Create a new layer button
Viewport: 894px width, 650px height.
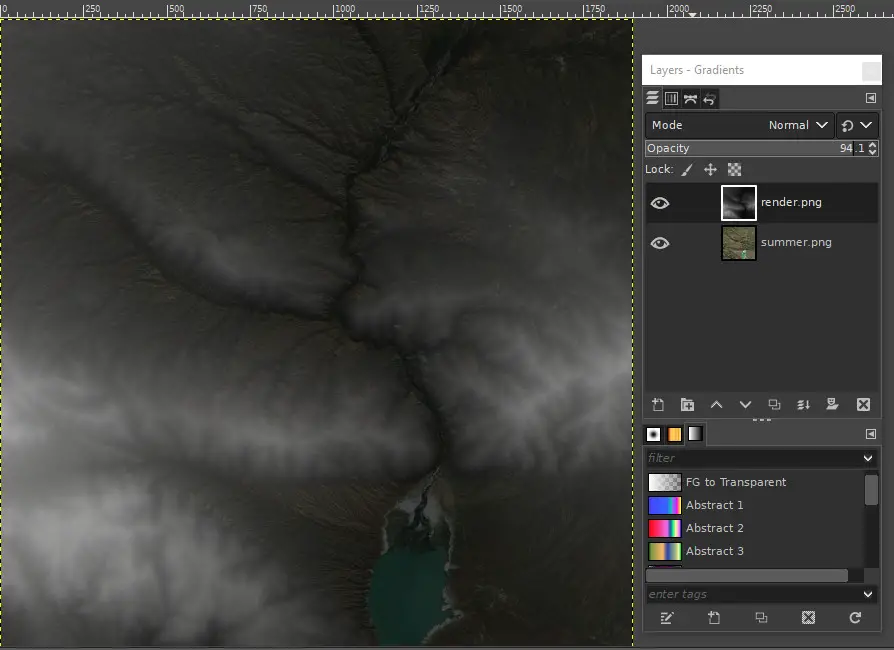pyautogui.click(x=658, y=405)
